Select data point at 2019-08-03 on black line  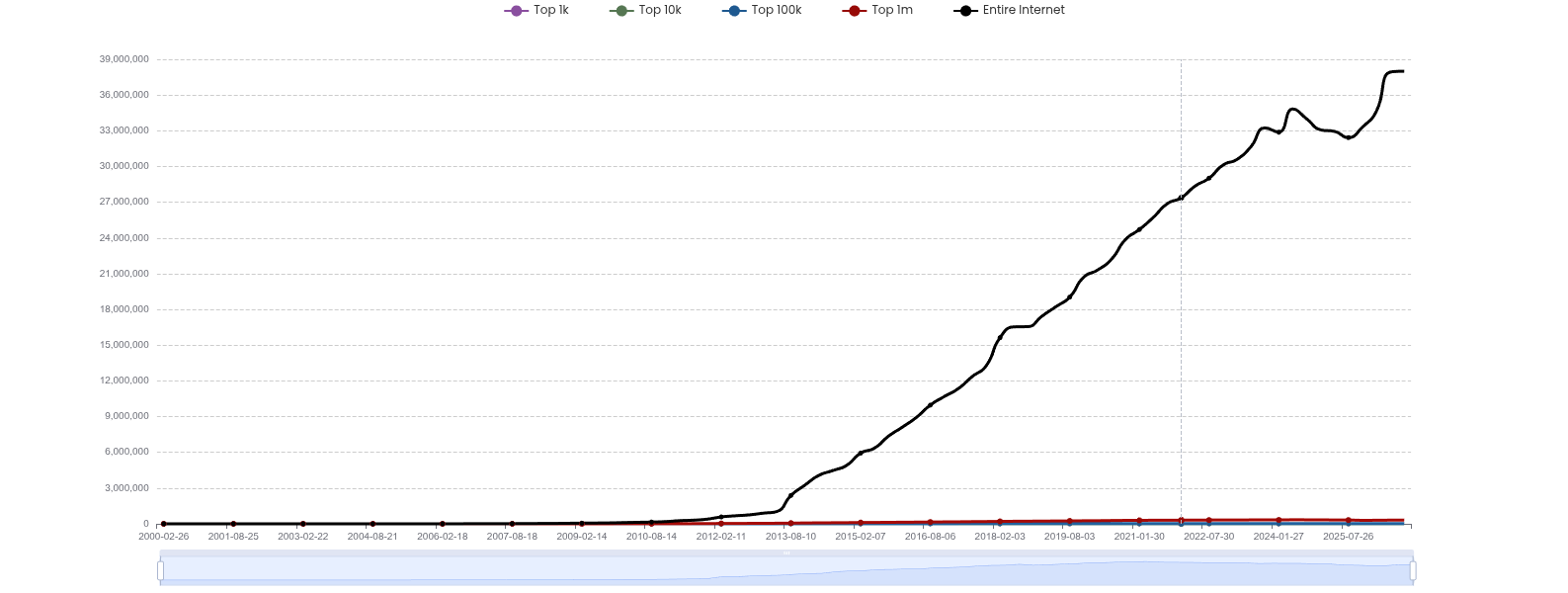[x=1070, y=296]
